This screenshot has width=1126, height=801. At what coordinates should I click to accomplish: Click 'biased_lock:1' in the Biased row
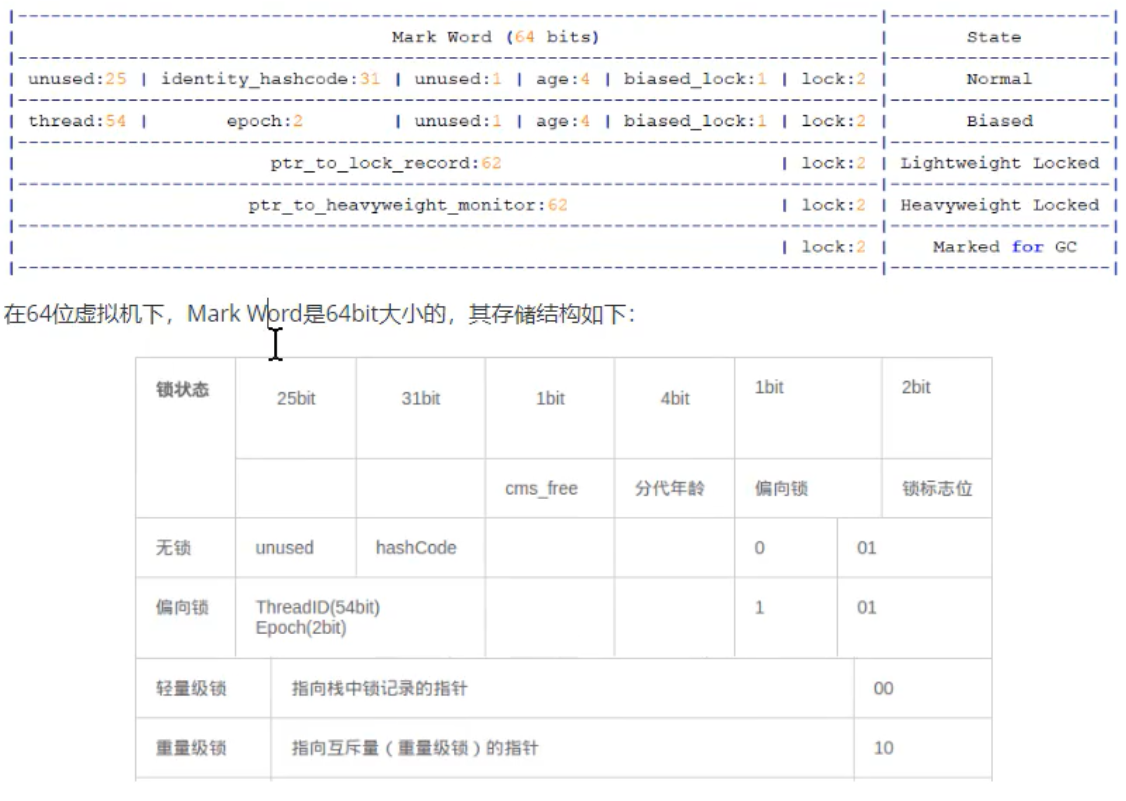click(x=694, y=121)
